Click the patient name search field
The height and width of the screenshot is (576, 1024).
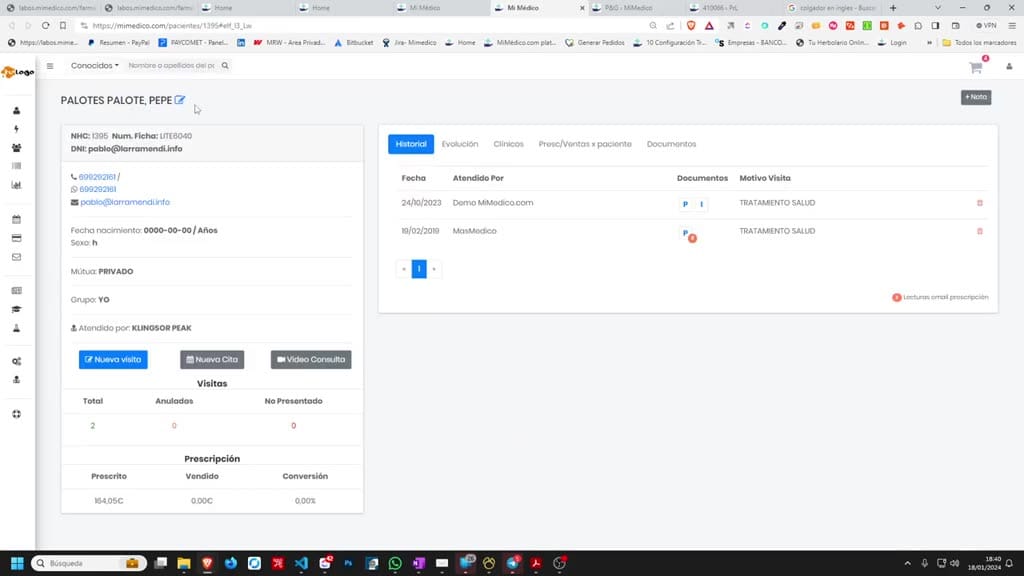(x=172, y=65)
